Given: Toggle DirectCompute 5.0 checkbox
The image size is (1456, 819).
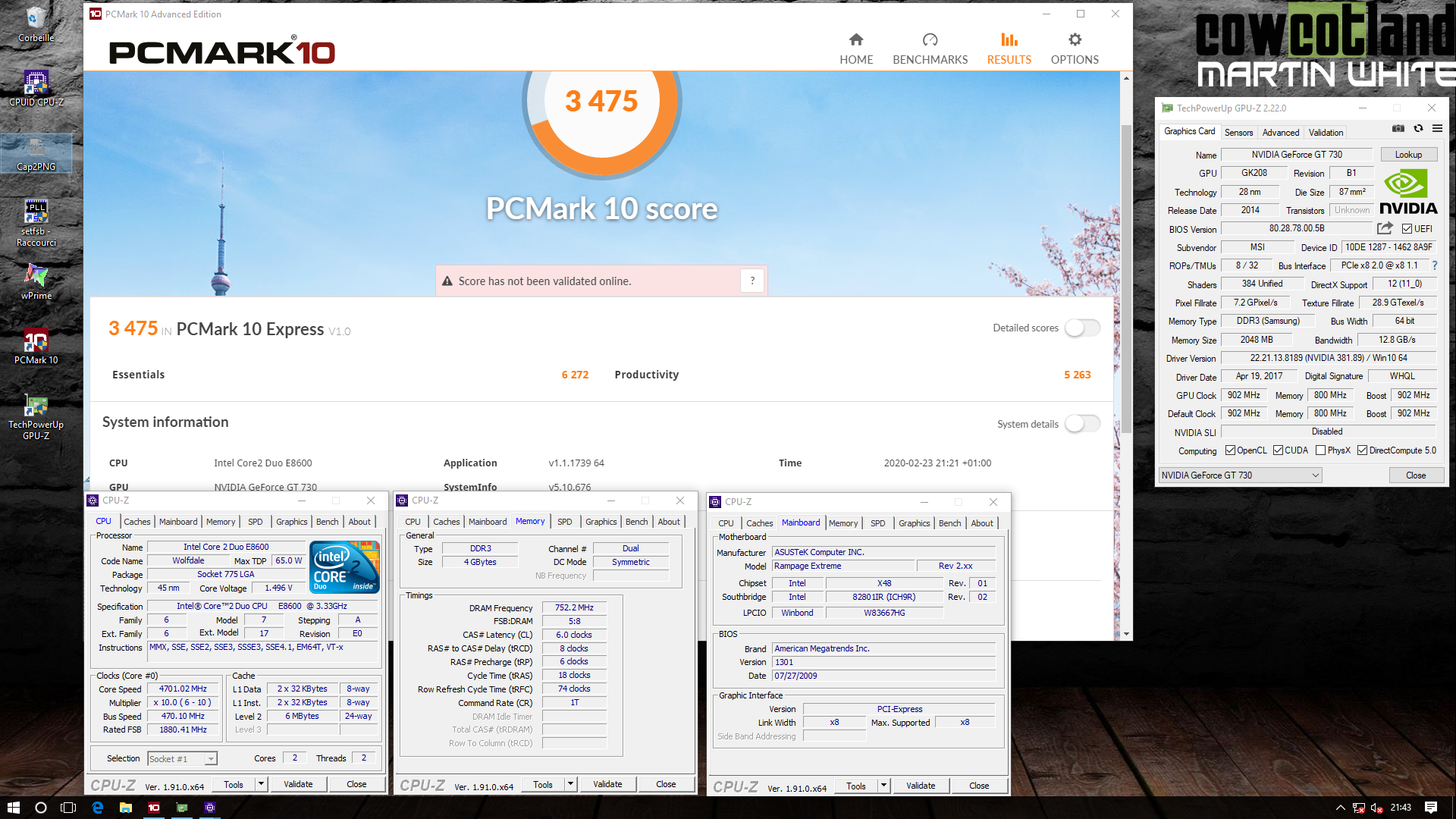Looking at the screenshot, I should coord(1362,450).
